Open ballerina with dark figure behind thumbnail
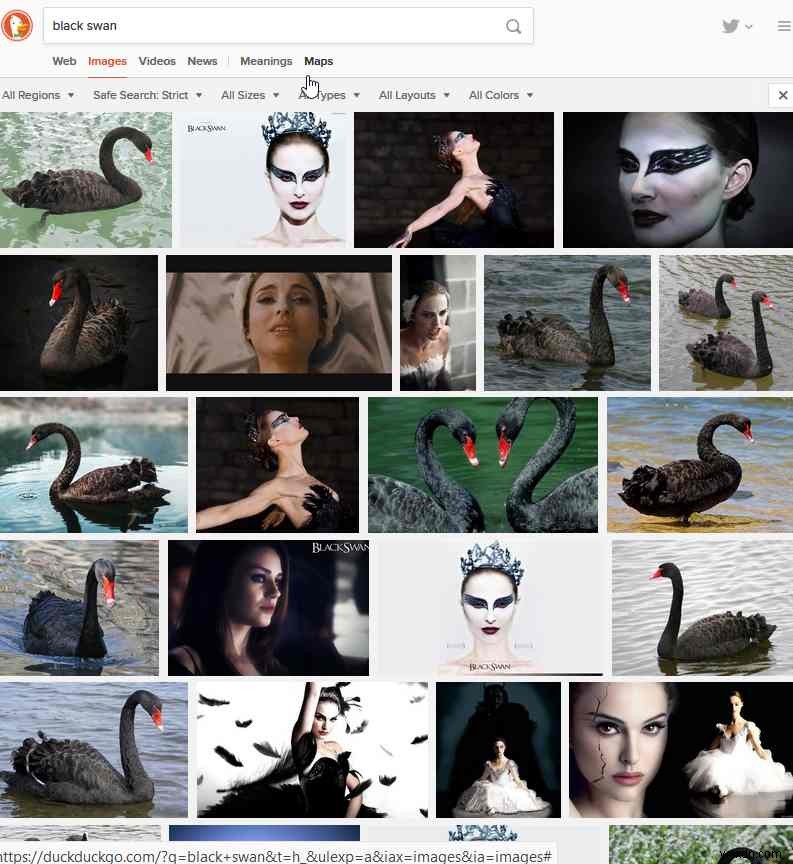 coord(498,749)
